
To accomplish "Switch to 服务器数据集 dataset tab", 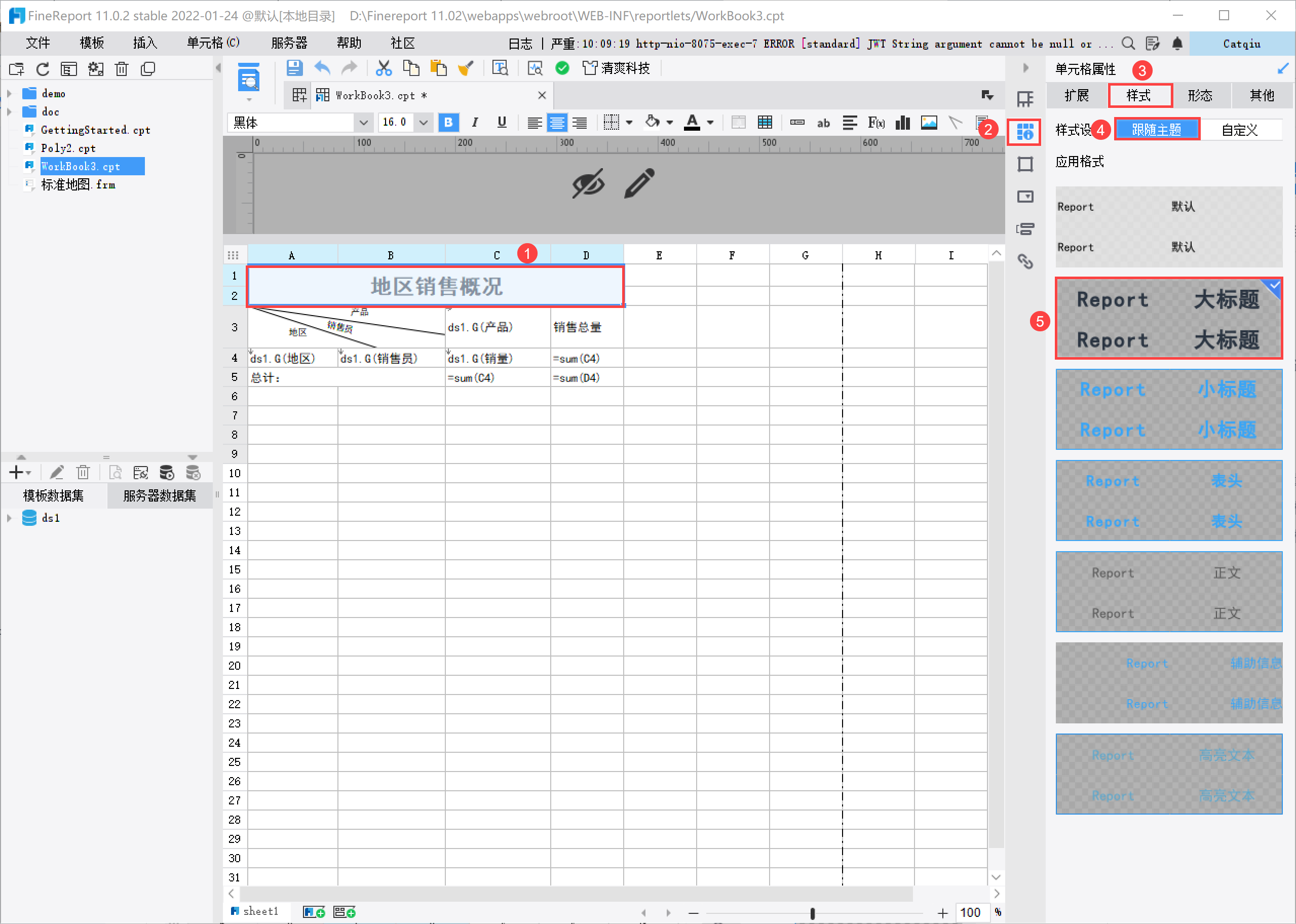I will click(x=160, y=495).
